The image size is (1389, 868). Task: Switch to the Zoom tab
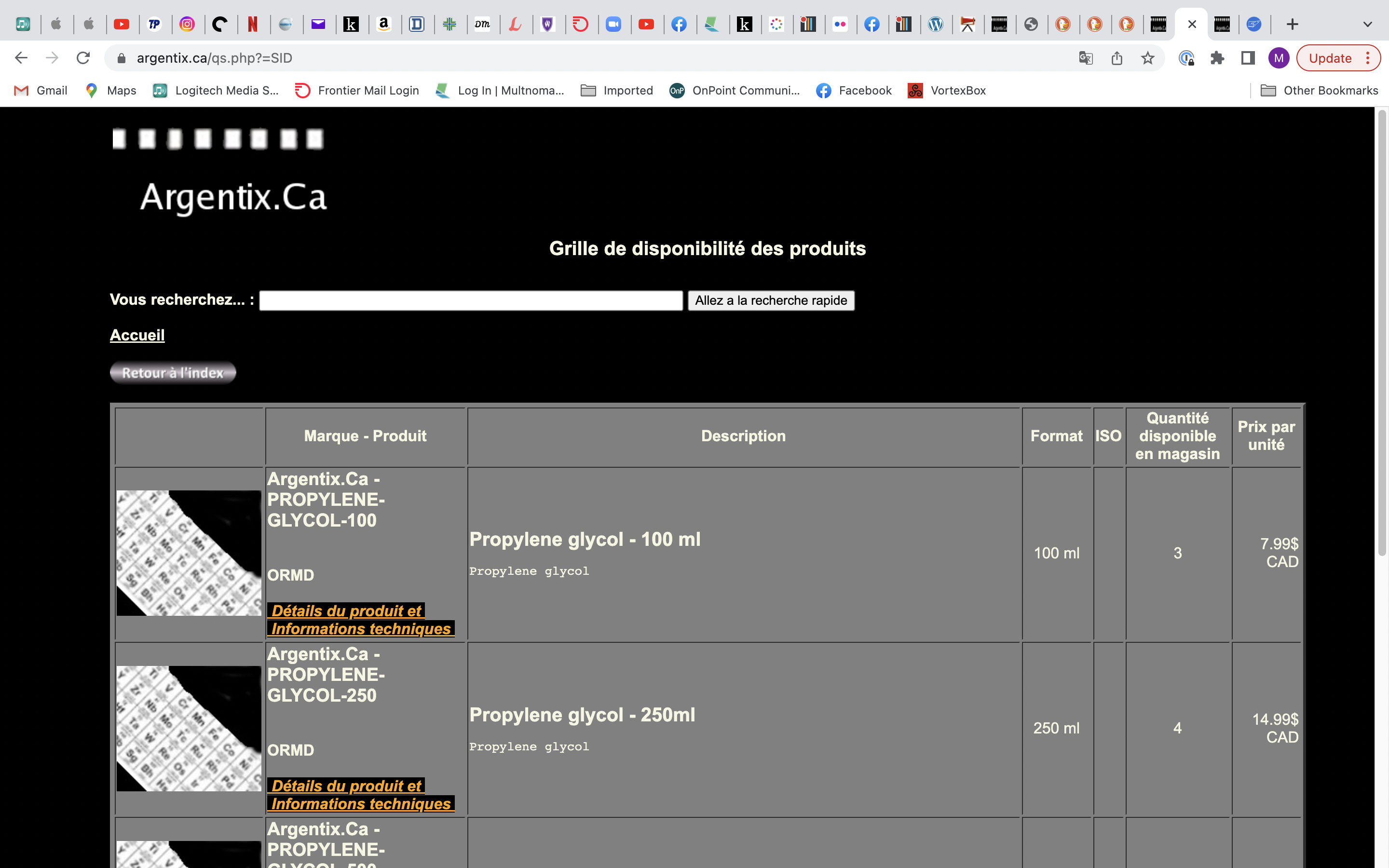(613, 24)
